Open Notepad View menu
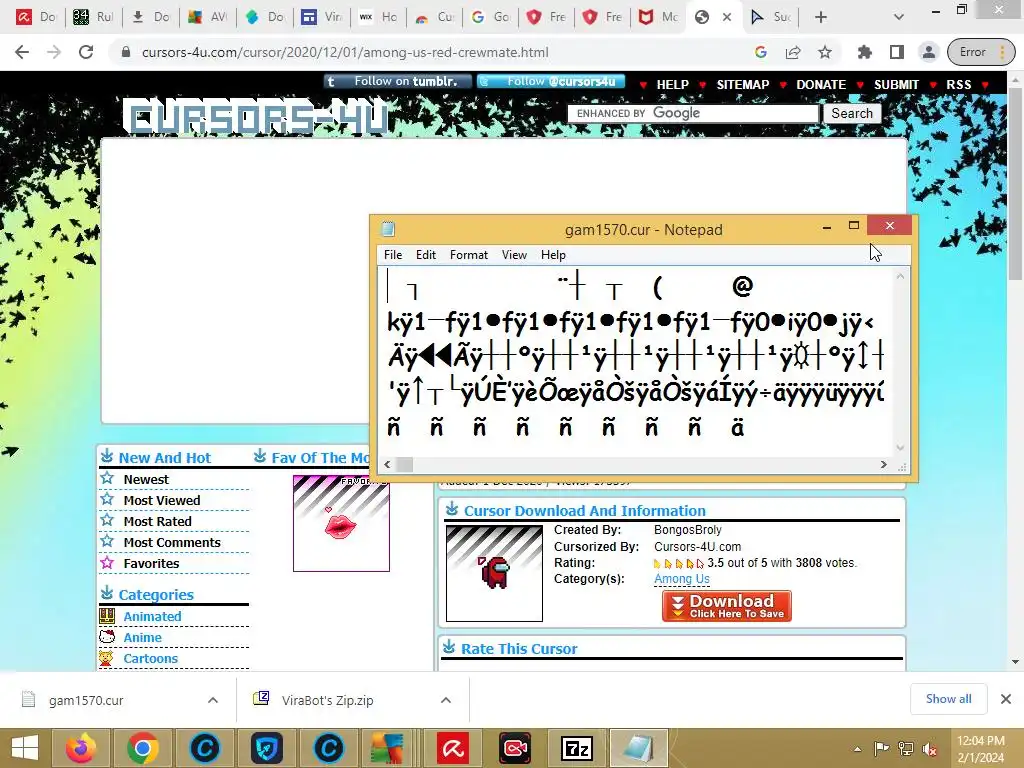This screenshot has width=1024, height=768. (x=514, y=255)
